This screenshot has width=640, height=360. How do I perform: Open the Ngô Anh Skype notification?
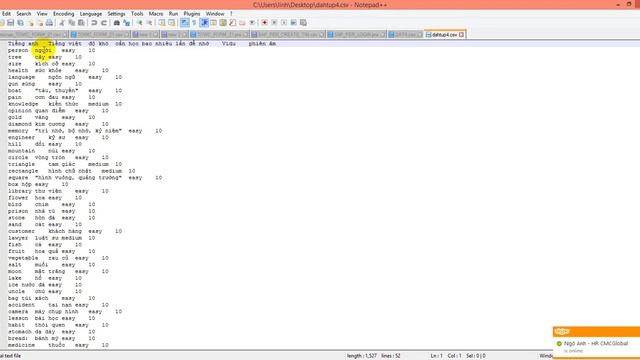click(x=596, y=347)
